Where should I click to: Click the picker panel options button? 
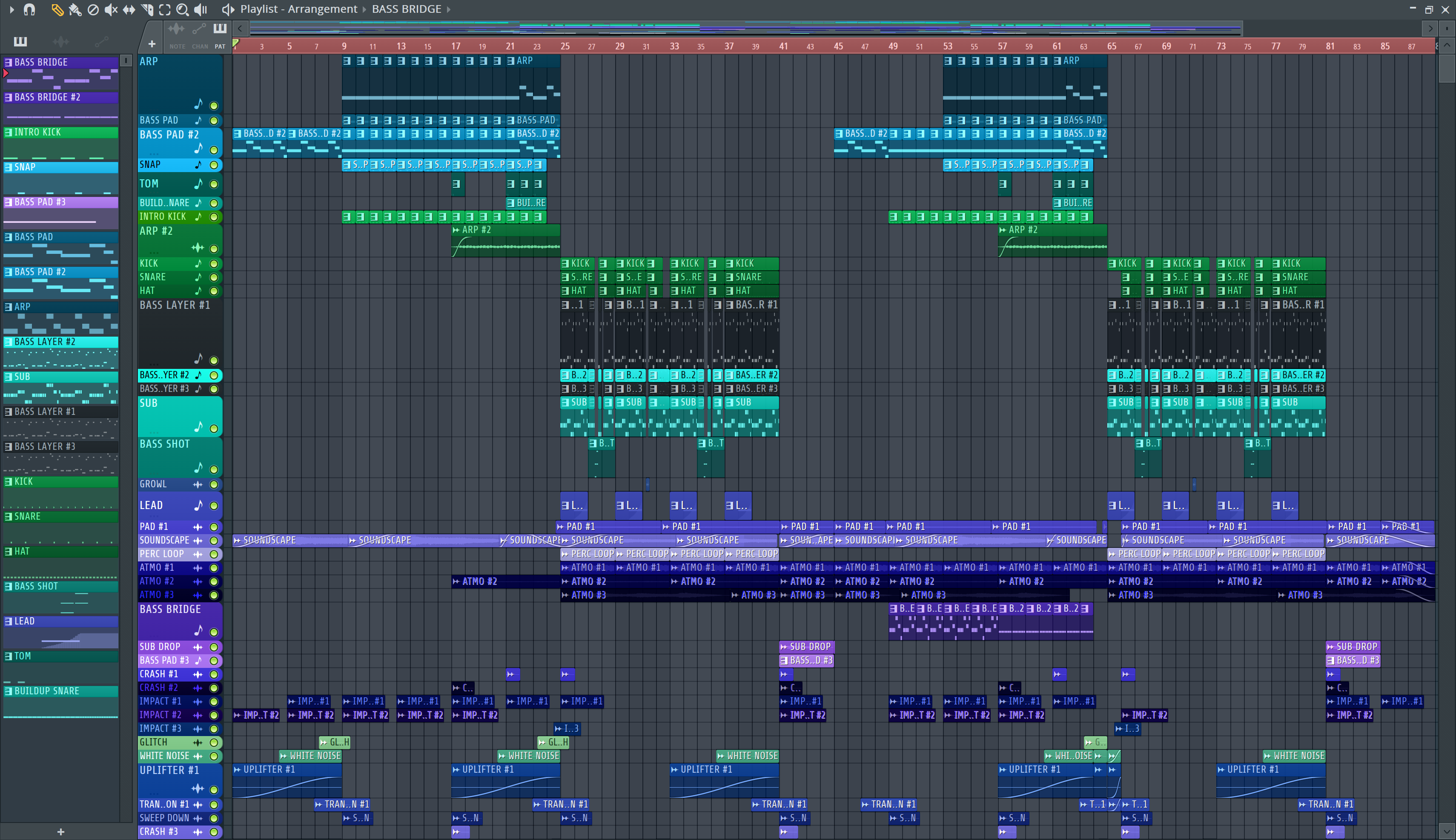point(126,60)
